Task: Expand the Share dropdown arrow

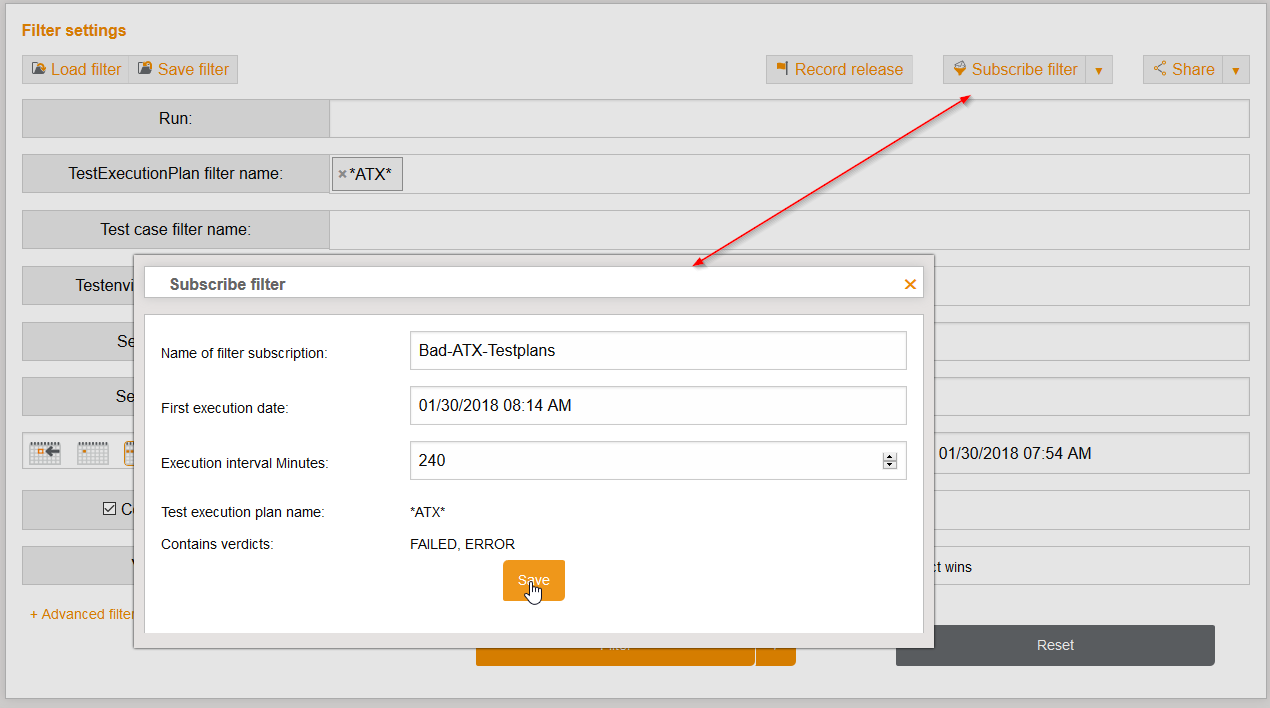Action: [1236, 70]
